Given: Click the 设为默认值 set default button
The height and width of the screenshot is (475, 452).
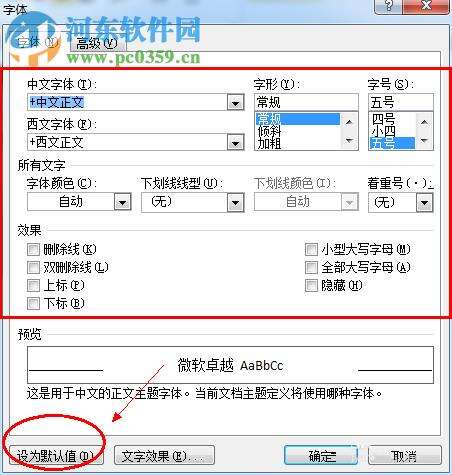Looking at the screenshot, I should (x=56, y=456).
